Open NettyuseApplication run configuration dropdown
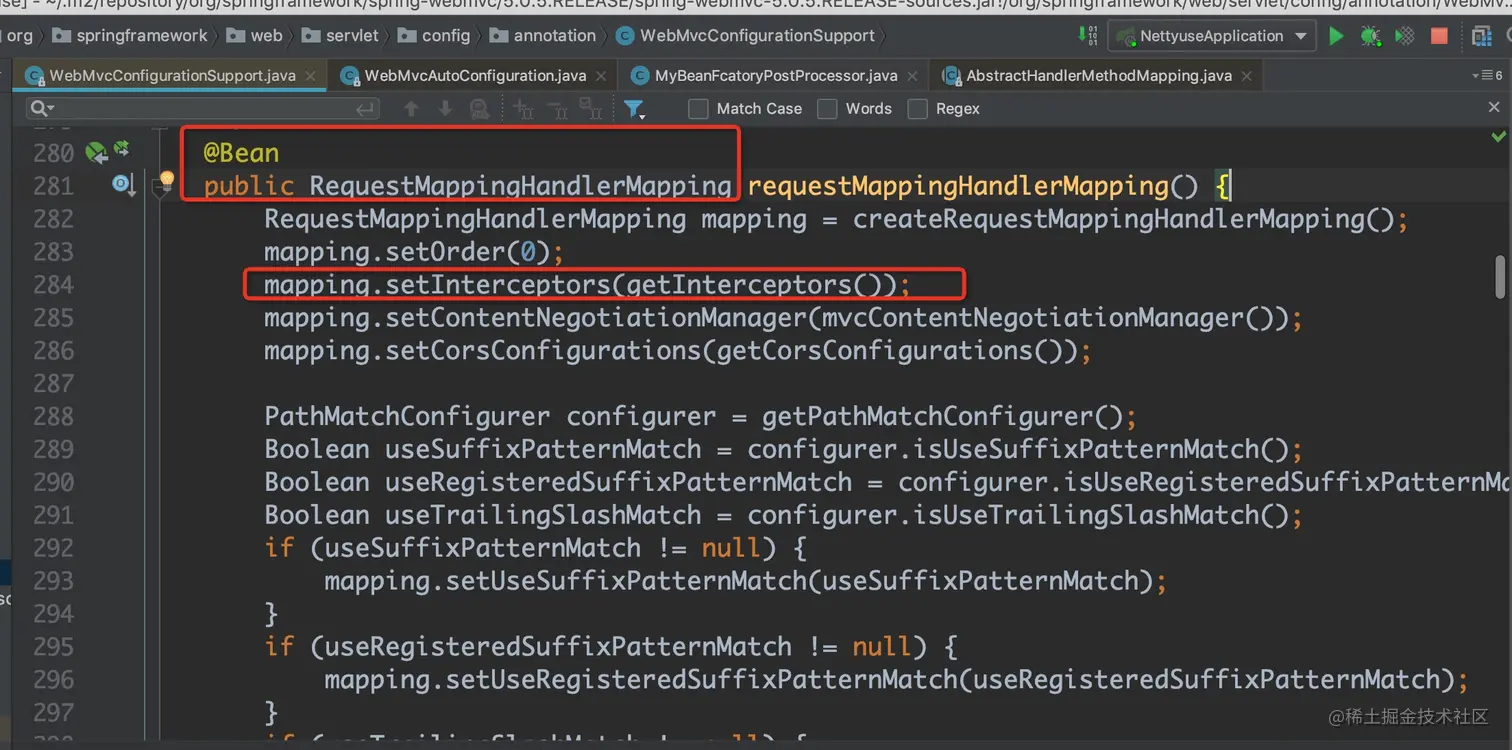This screenshot has height=750, width=1512. [x=1212, y=36]
